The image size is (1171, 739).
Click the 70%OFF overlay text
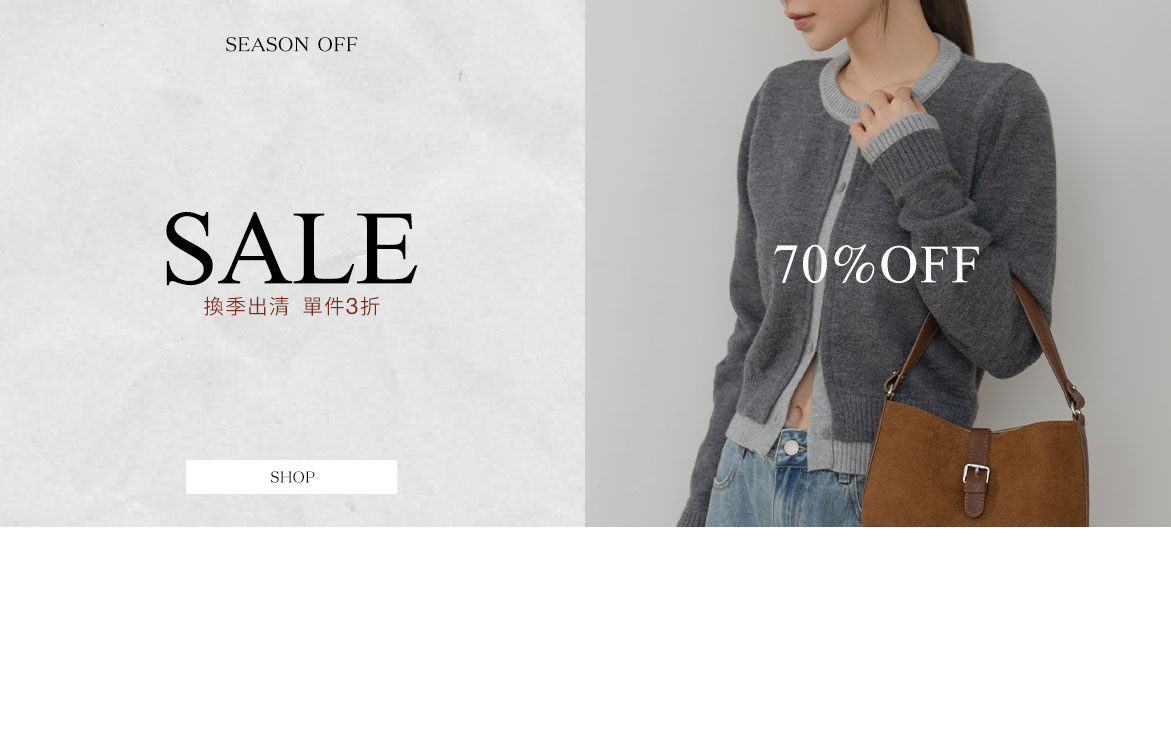875,264
